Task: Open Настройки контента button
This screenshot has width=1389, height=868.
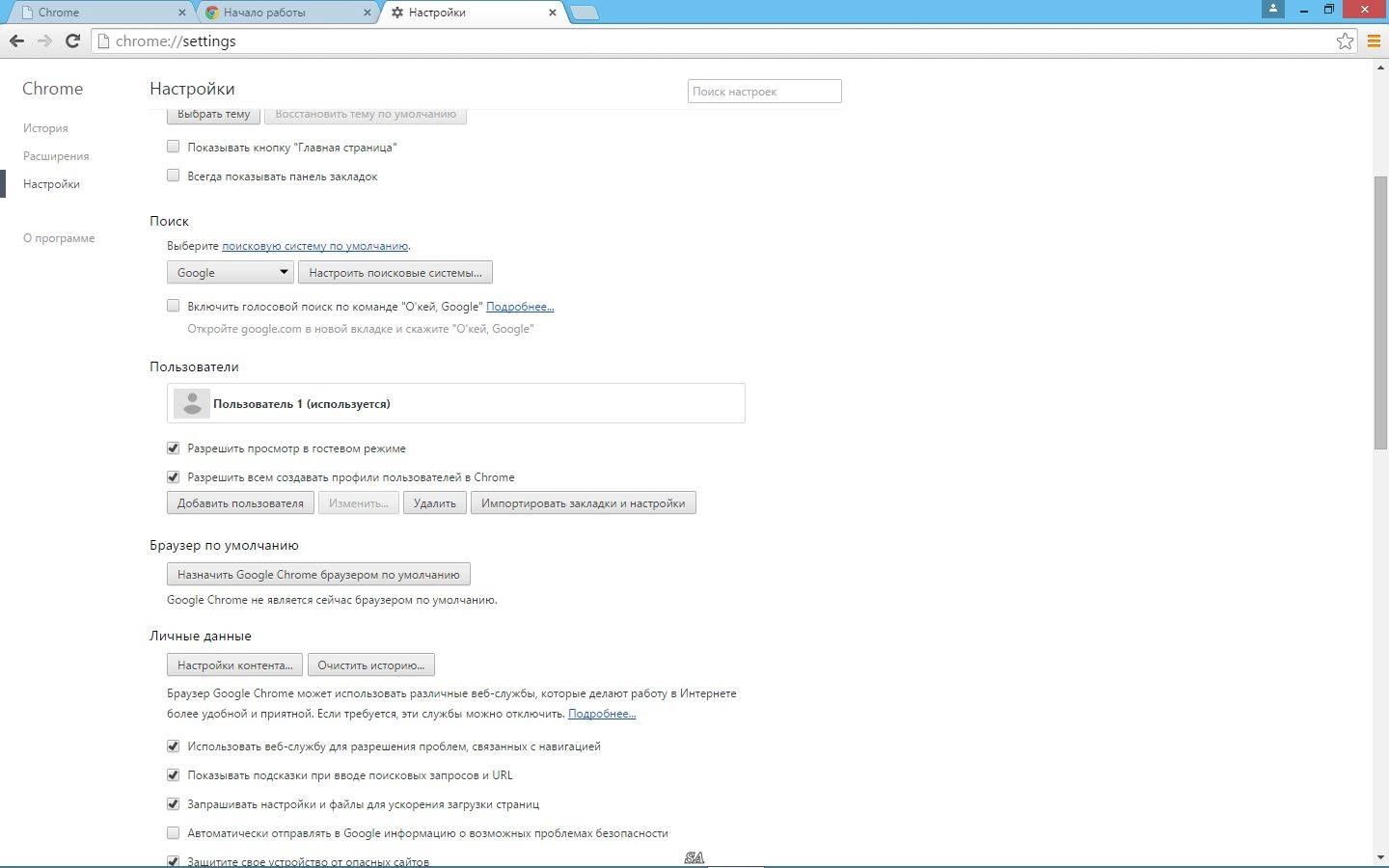Action: point(234,665)
